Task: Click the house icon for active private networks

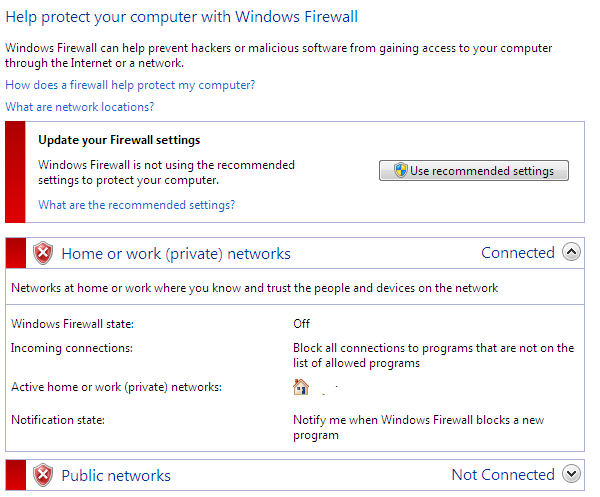Action: point(301,387)
